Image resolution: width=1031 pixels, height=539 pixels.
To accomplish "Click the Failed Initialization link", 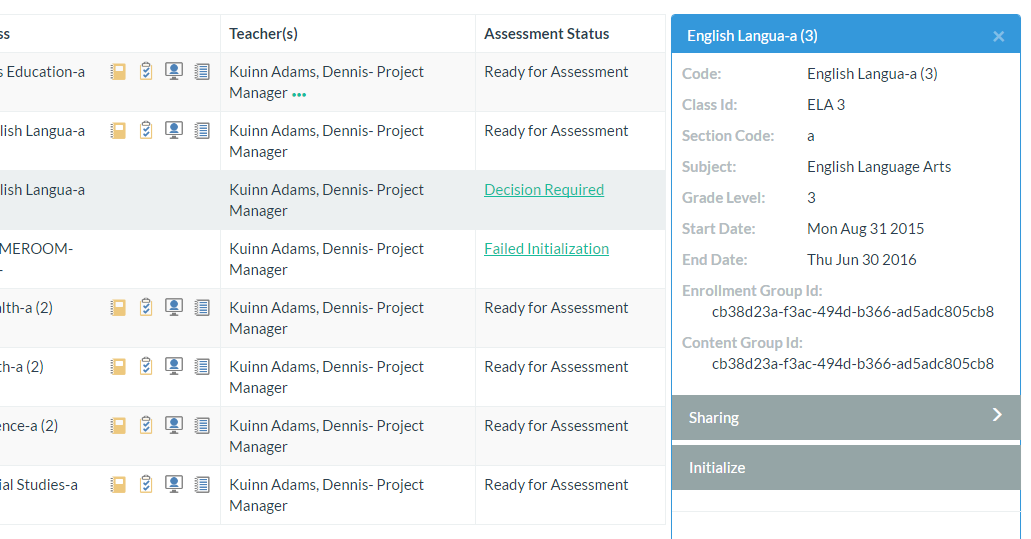I will (546, 249).
